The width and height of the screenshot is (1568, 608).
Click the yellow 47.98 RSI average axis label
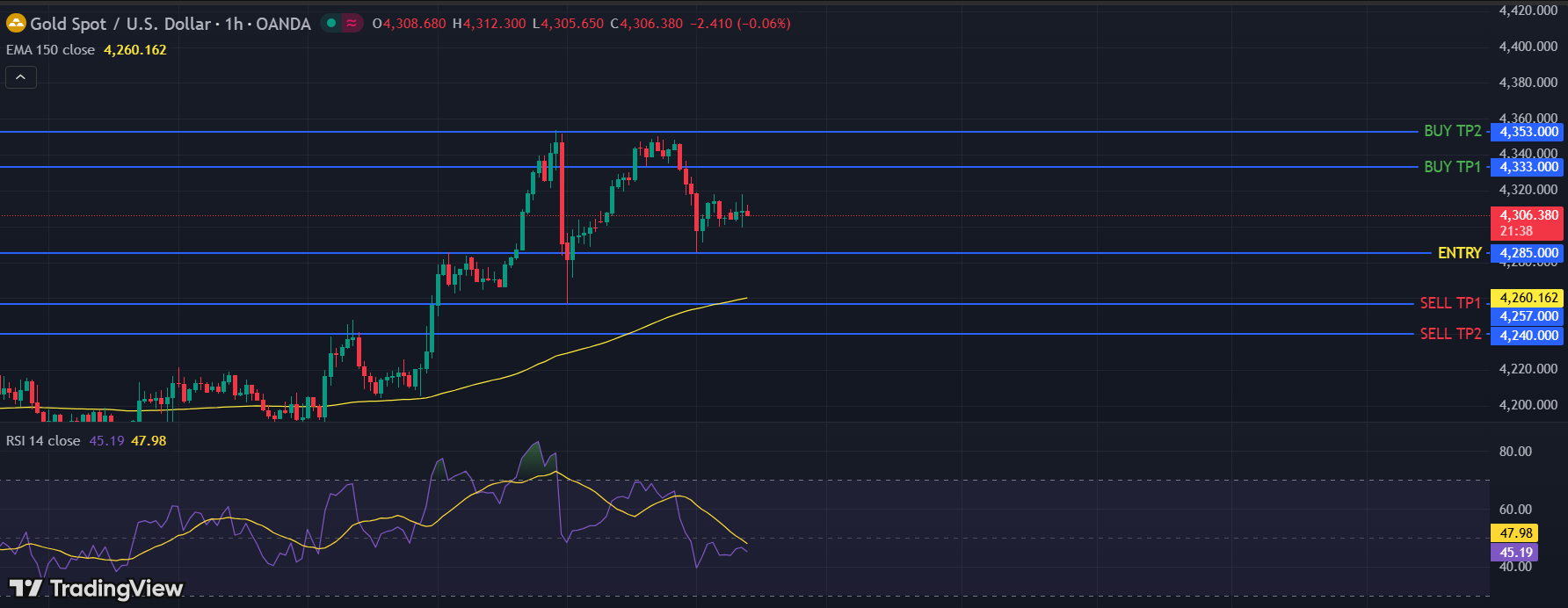[x=1515, y=532]
